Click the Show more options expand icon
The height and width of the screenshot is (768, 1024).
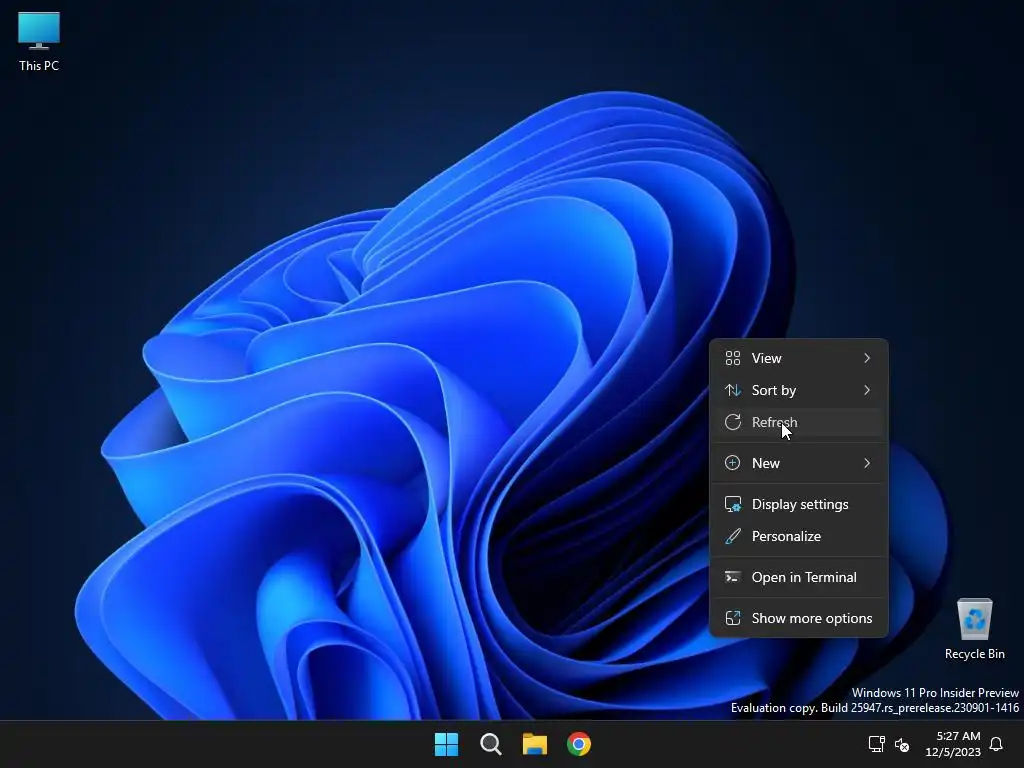pos(733,618)
